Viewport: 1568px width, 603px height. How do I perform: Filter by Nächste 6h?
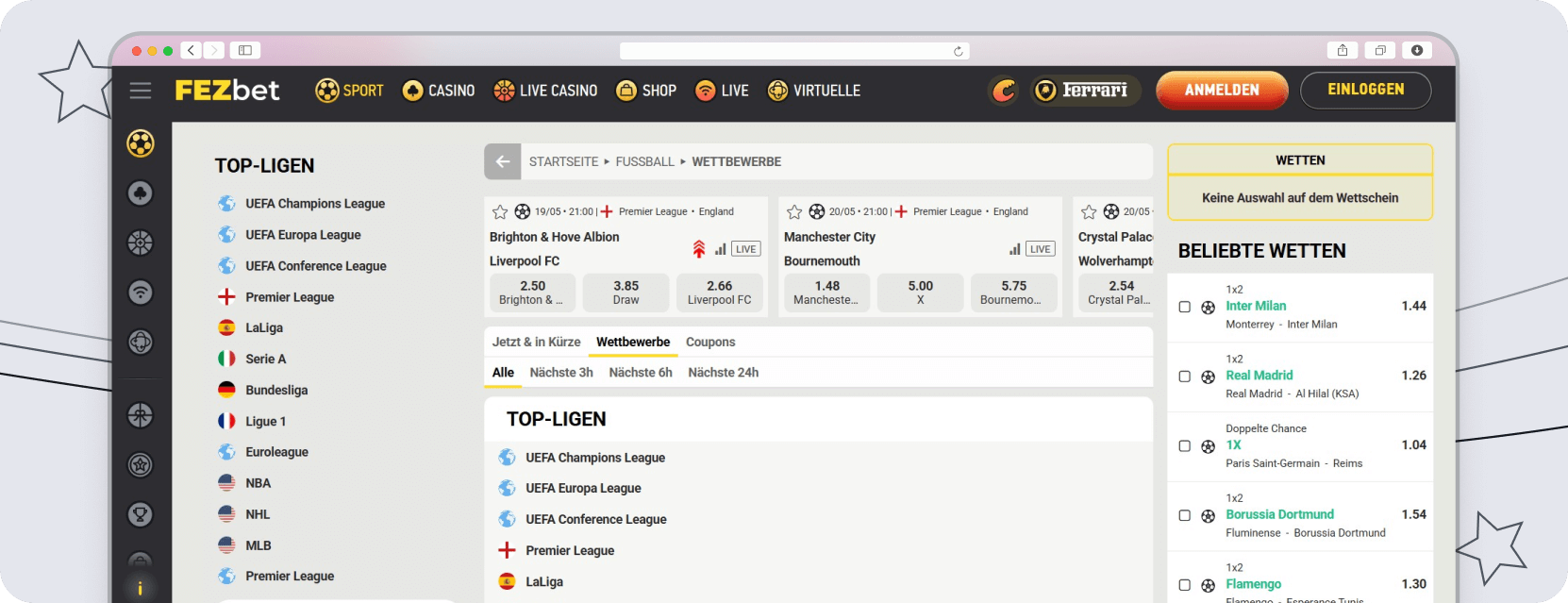[641, 373]
